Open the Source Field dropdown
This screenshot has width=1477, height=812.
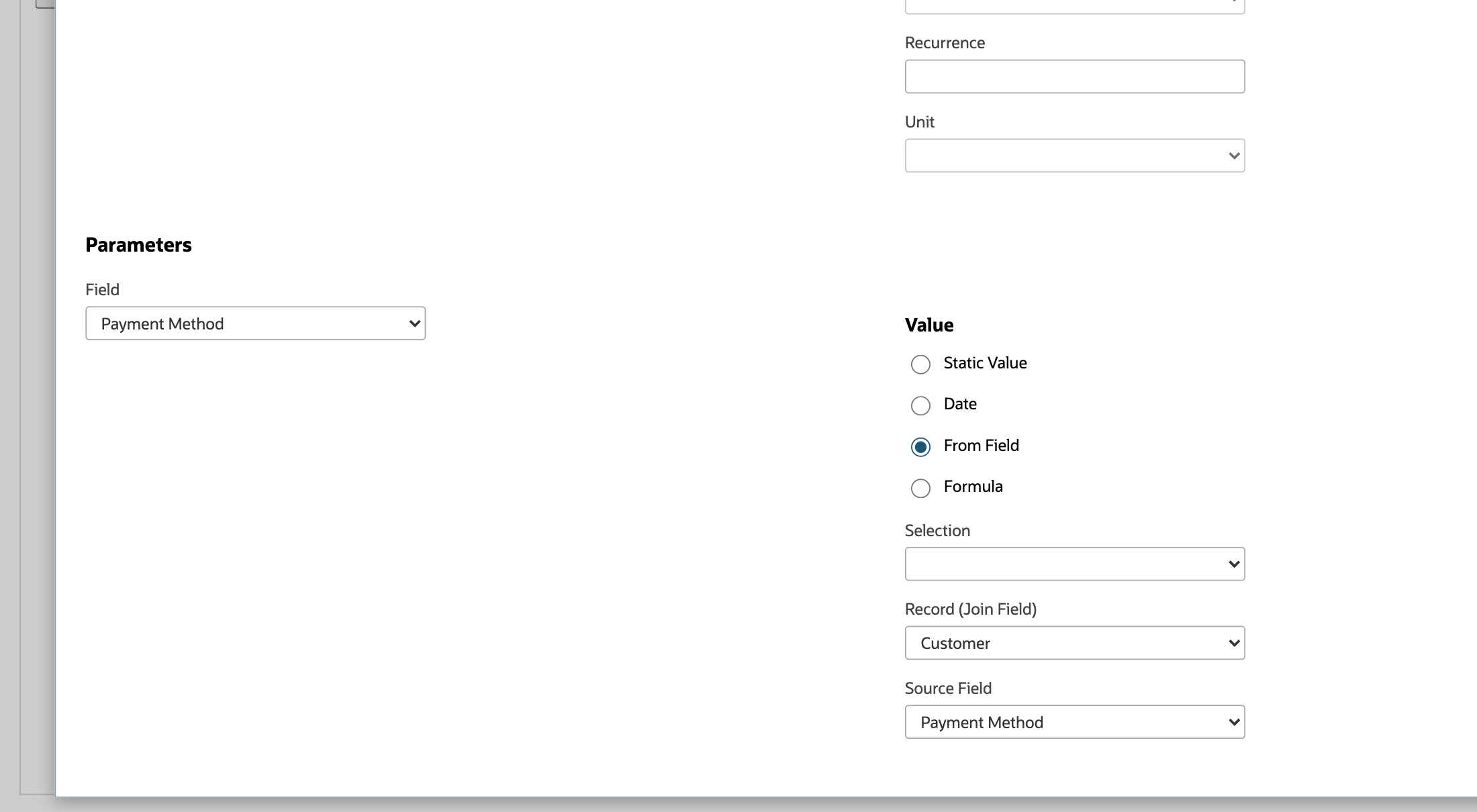point(1075,722)
